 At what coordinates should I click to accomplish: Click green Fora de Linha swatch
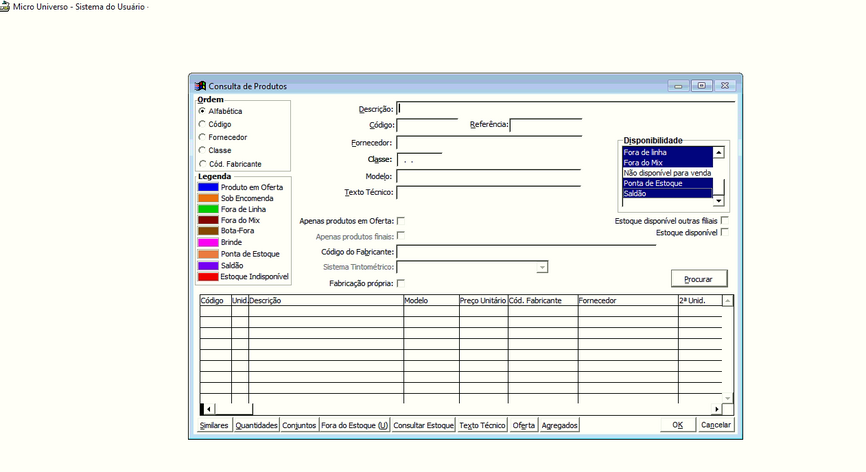point(208,209)
